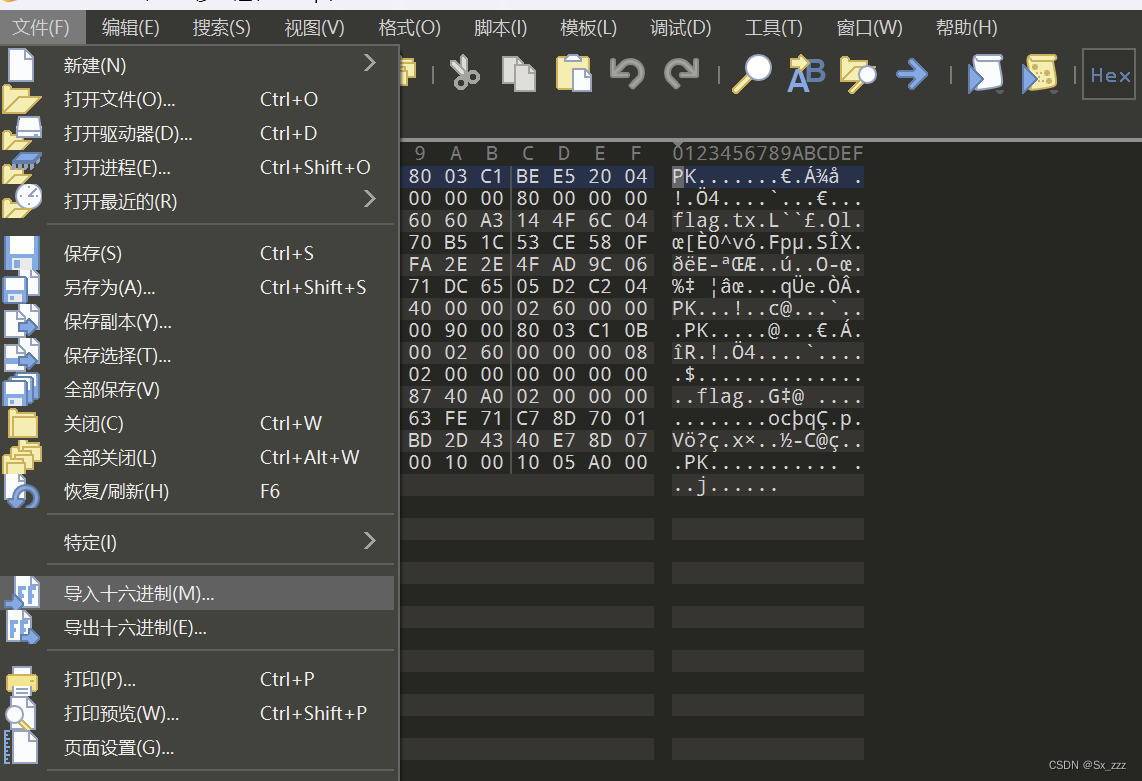This screenshot has width=1142, height=781.
Task: Click the Paste clipboard icon
Action: (x=574, y=75)
